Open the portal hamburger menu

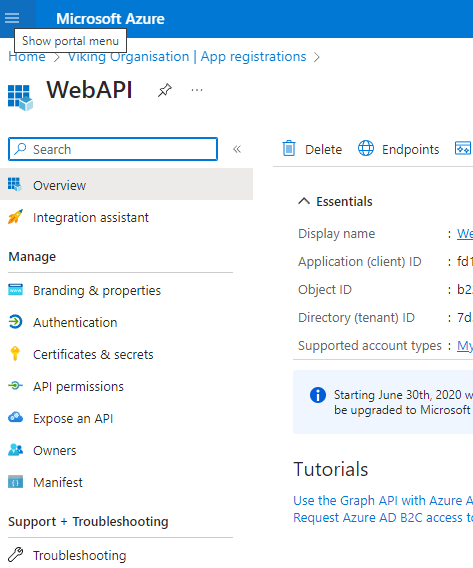click(12, 18)
